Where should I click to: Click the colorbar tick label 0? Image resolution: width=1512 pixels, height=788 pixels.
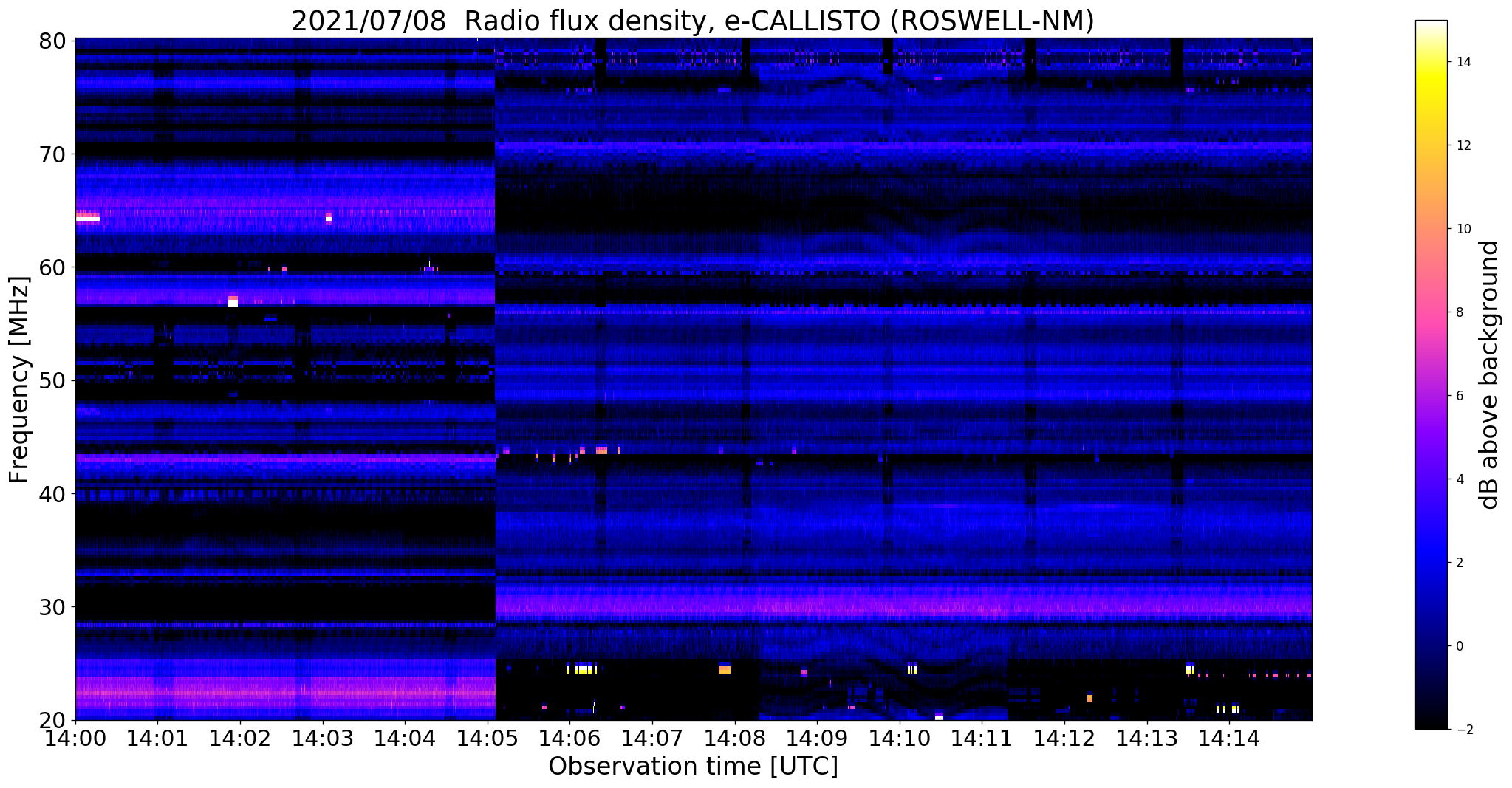1458,646
